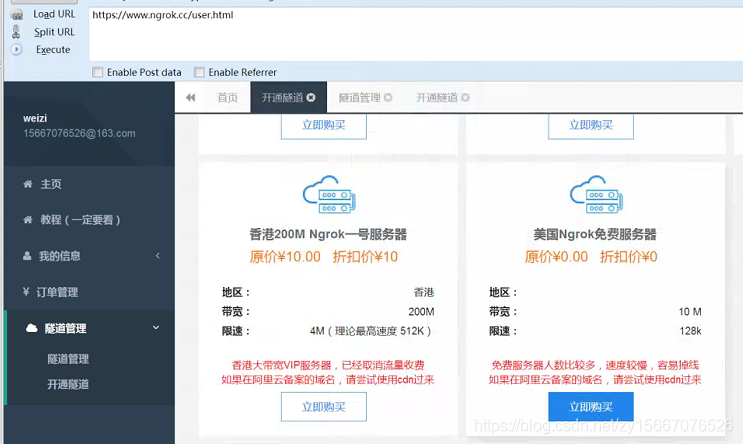Click the Execute play icon
This screenshot has width=743, height=444.
16,49
